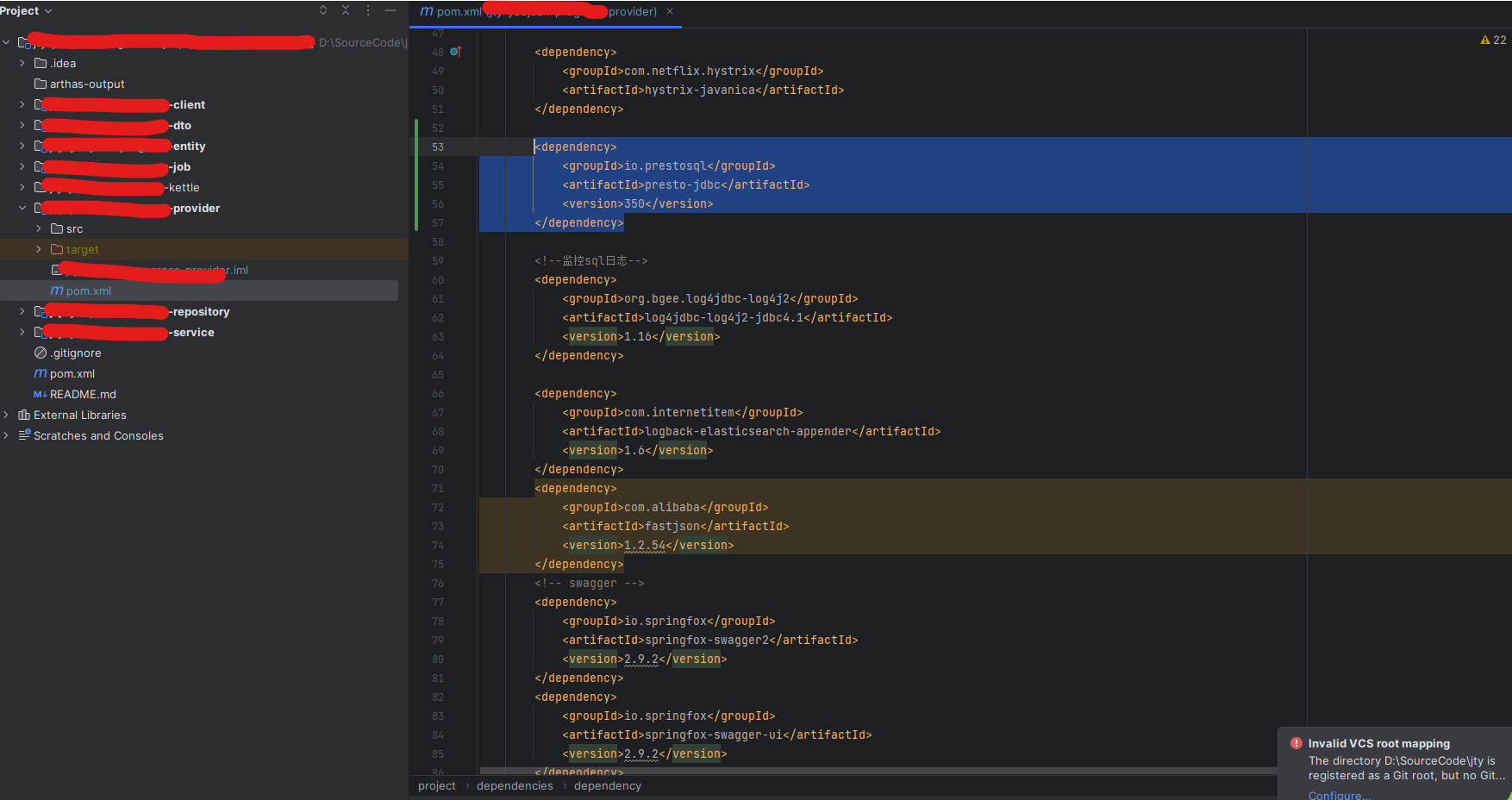Click the hystrix-javanica artifactId line

point(703,90)
